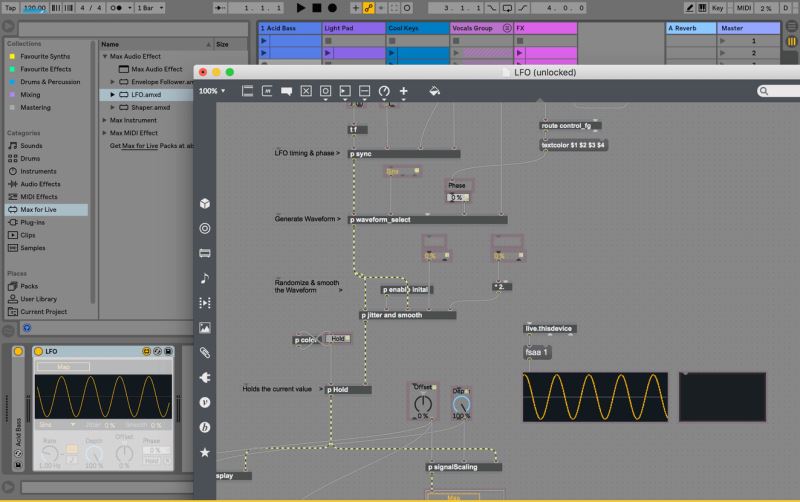
Task: Click the 1 Acid Bass track header
Action: tap(289, 28)
